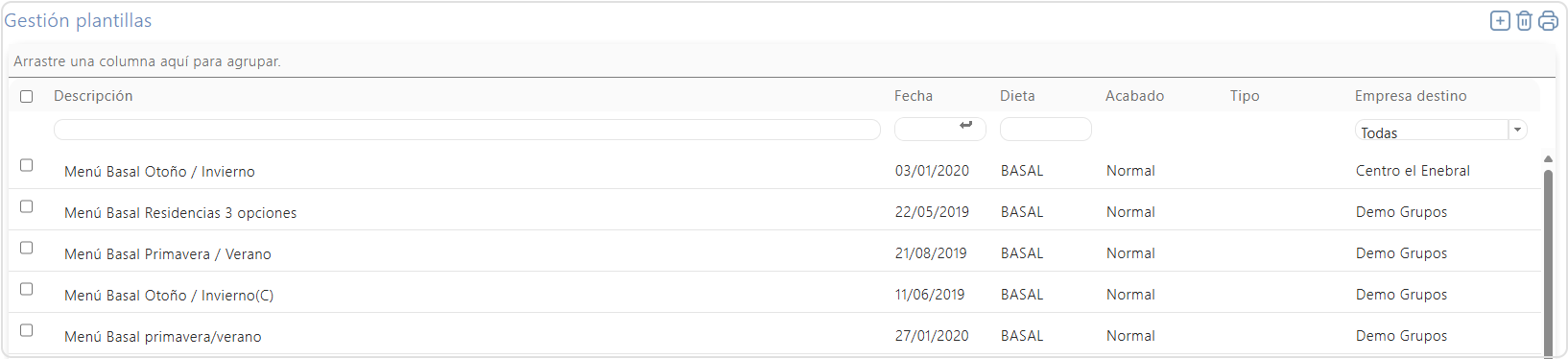The width and height of the screenshot is (1568, 359).
Task: Check the box for Menú Basal Otoño / Invierno
Action: pos(27,165)
